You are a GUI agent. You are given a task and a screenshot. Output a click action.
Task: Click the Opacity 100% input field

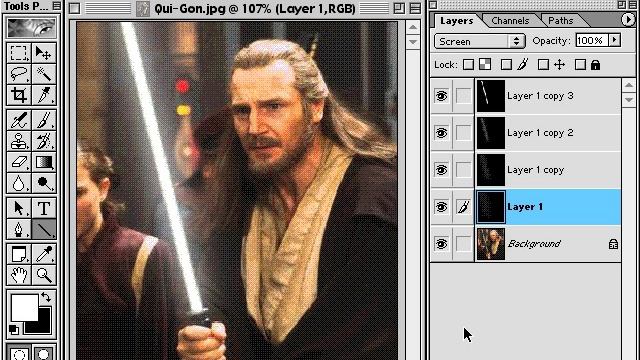pyautogui.click(x=592, y=40)
